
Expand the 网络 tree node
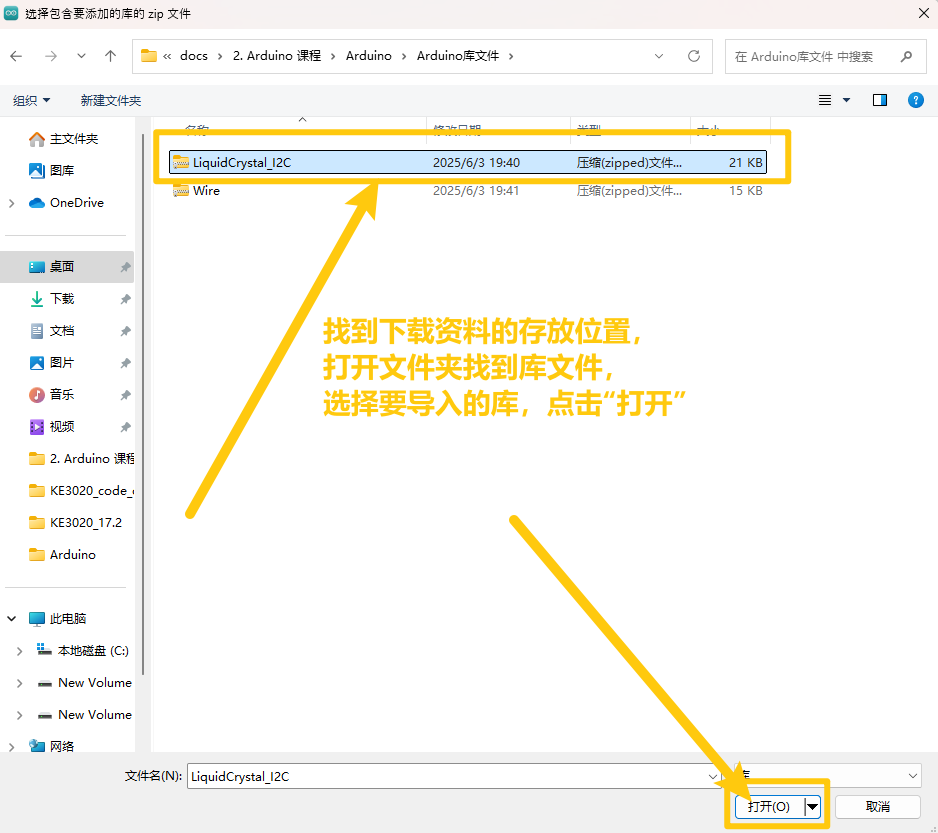coord(11,747)
